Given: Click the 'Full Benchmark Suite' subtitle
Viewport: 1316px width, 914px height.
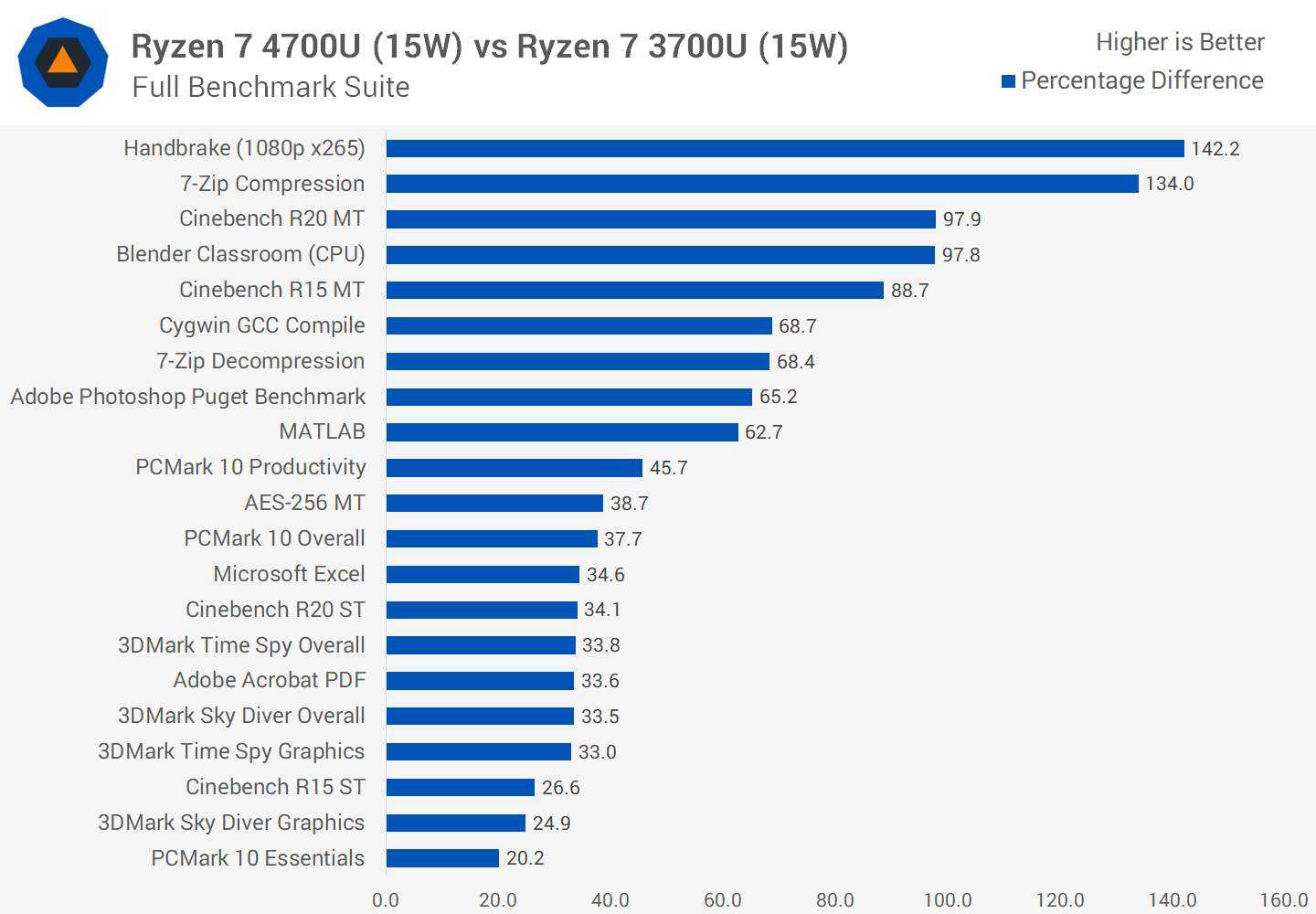Looking at the screenshot, I should [271, 87].
